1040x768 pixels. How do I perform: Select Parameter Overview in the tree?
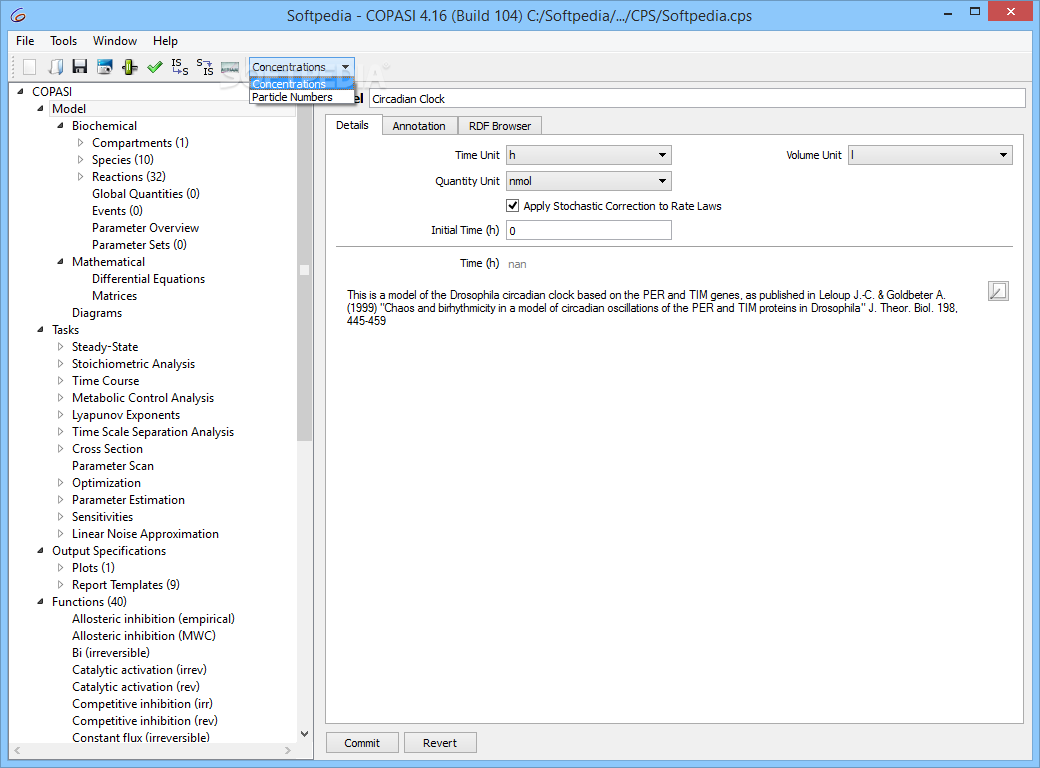pyautogui.click(x=145, y=227)
